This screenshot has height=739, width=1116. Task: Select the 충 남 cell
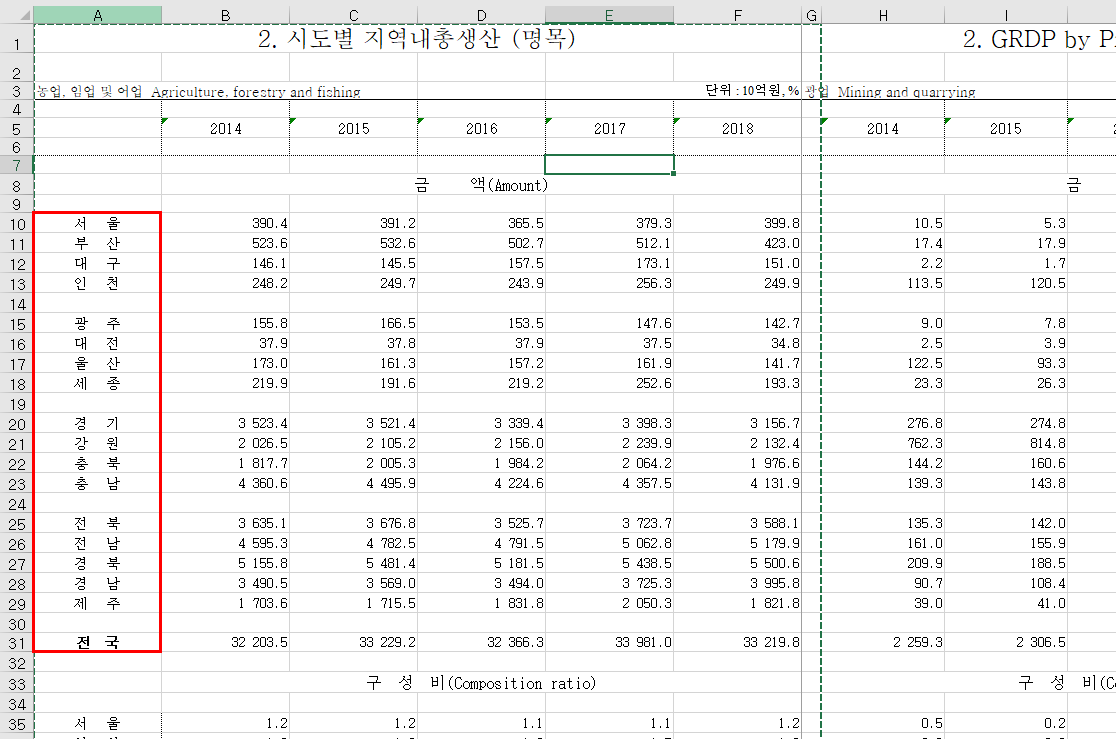(x=98, y=483)
